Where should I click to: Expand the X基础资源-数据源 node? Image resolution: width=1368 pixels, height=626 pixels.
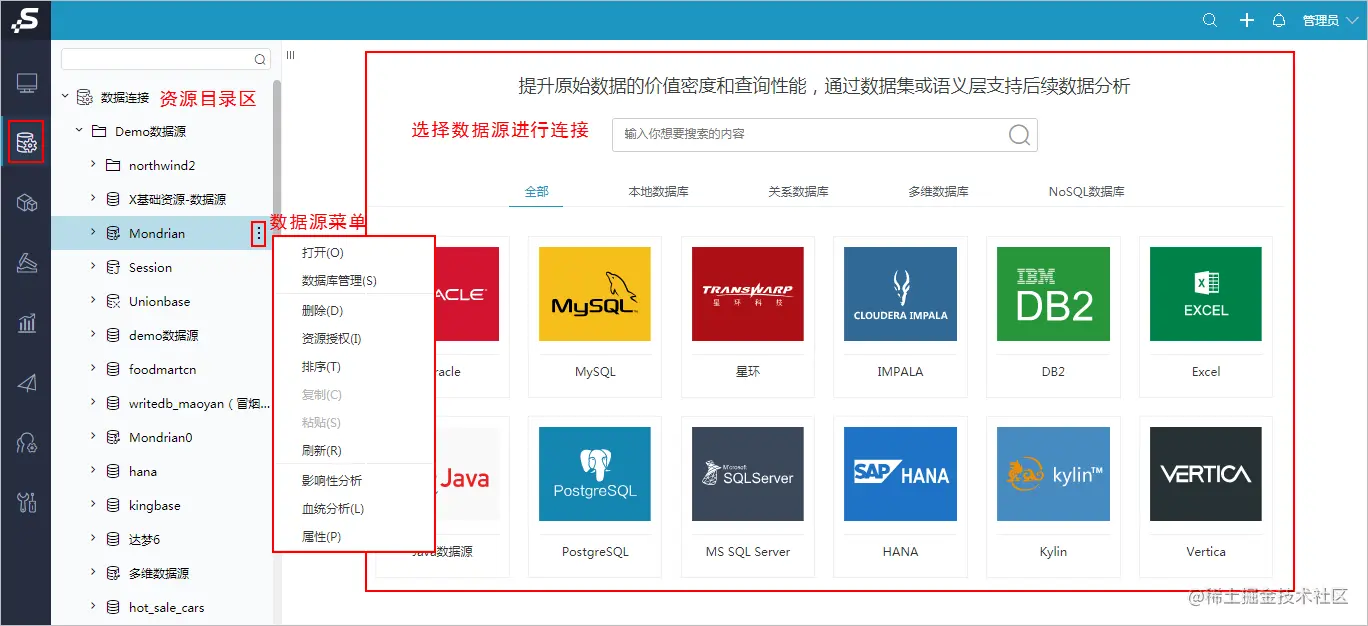[x=93, y=199]
